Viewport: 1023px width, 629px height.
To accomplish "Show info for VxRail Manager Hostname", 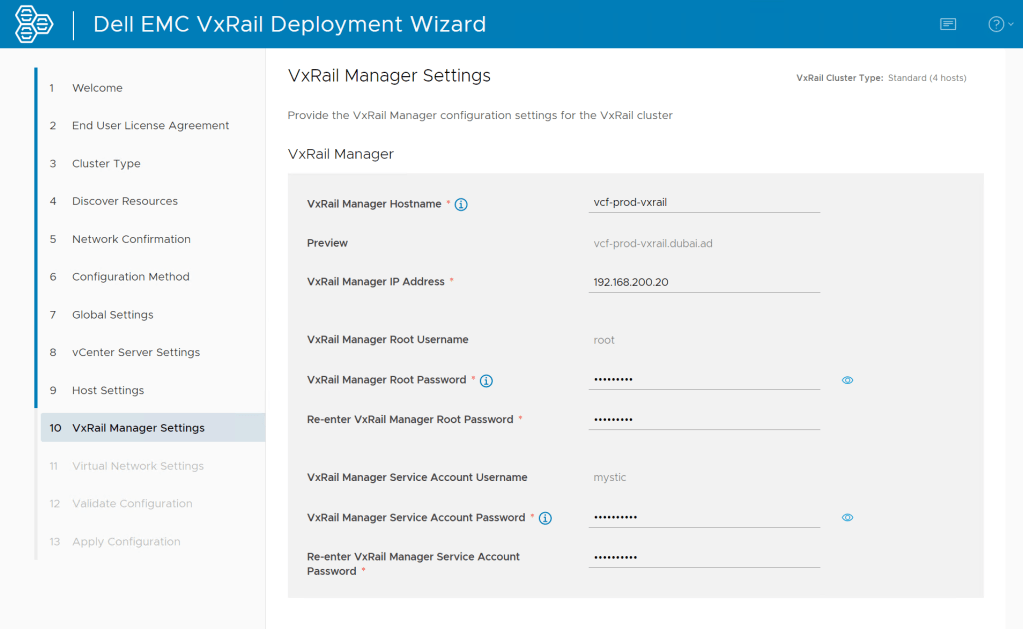I will pos(461,204).
